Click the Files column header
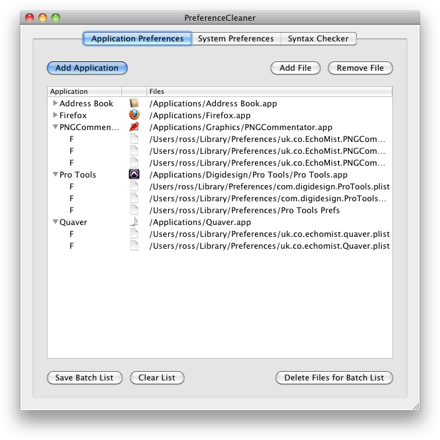Screen dimensions: 440x440 click(269, 91)
